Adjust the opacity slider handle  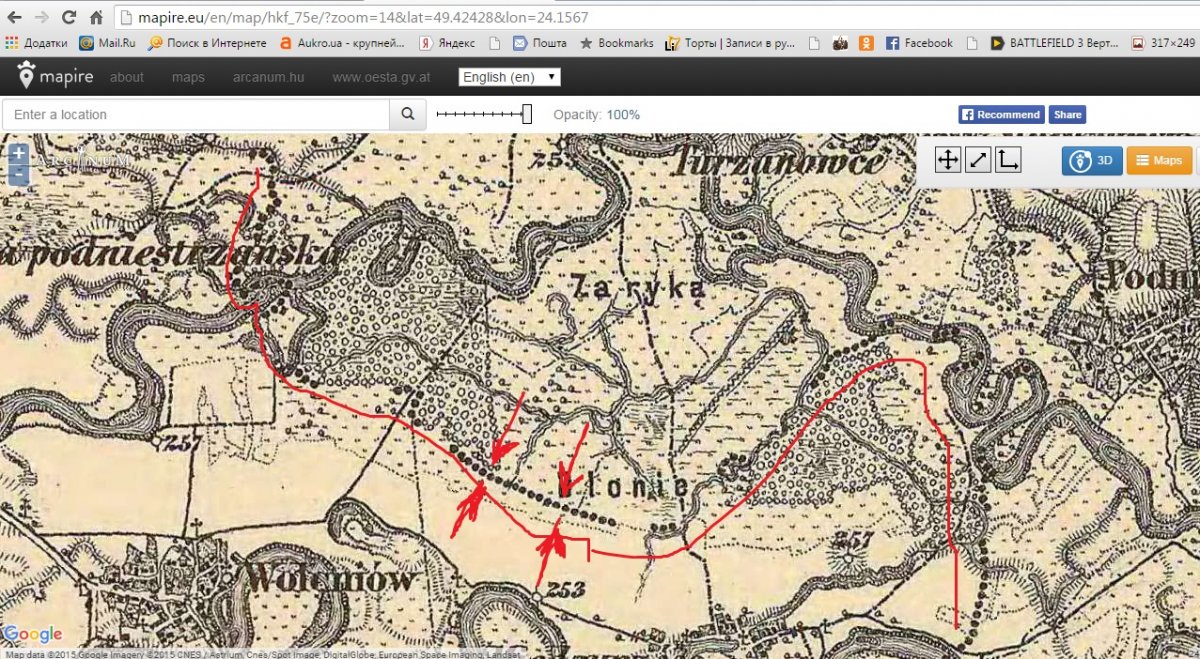(x=527, y=115)
